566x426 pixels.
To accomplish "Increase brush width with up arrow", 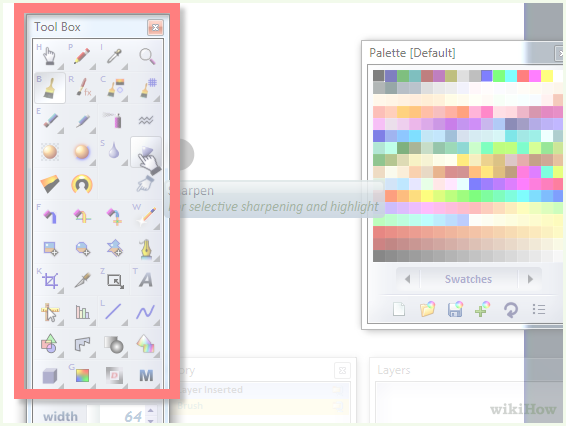I will 151,410.
